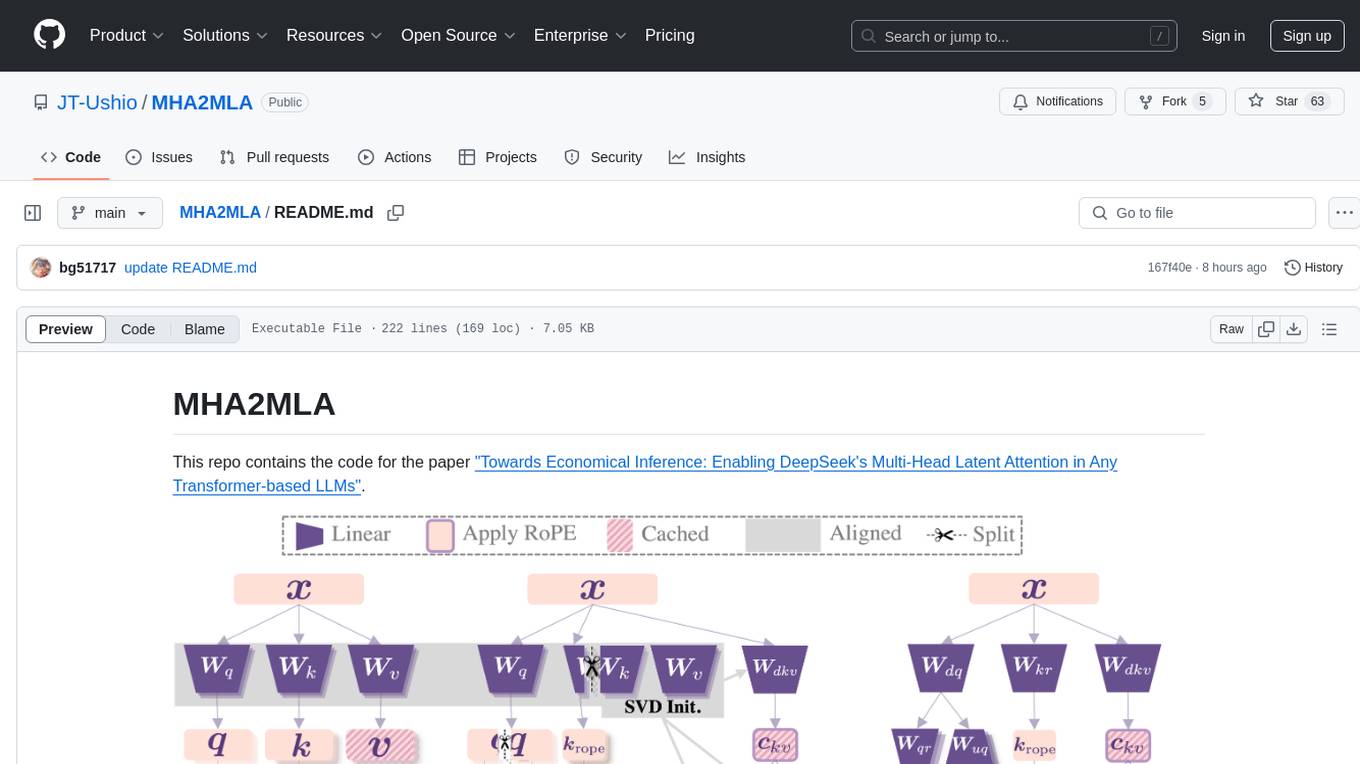Viewport: 1360px width, 764px height.
Task: Open the Insights tab
Action: point(707,157)
